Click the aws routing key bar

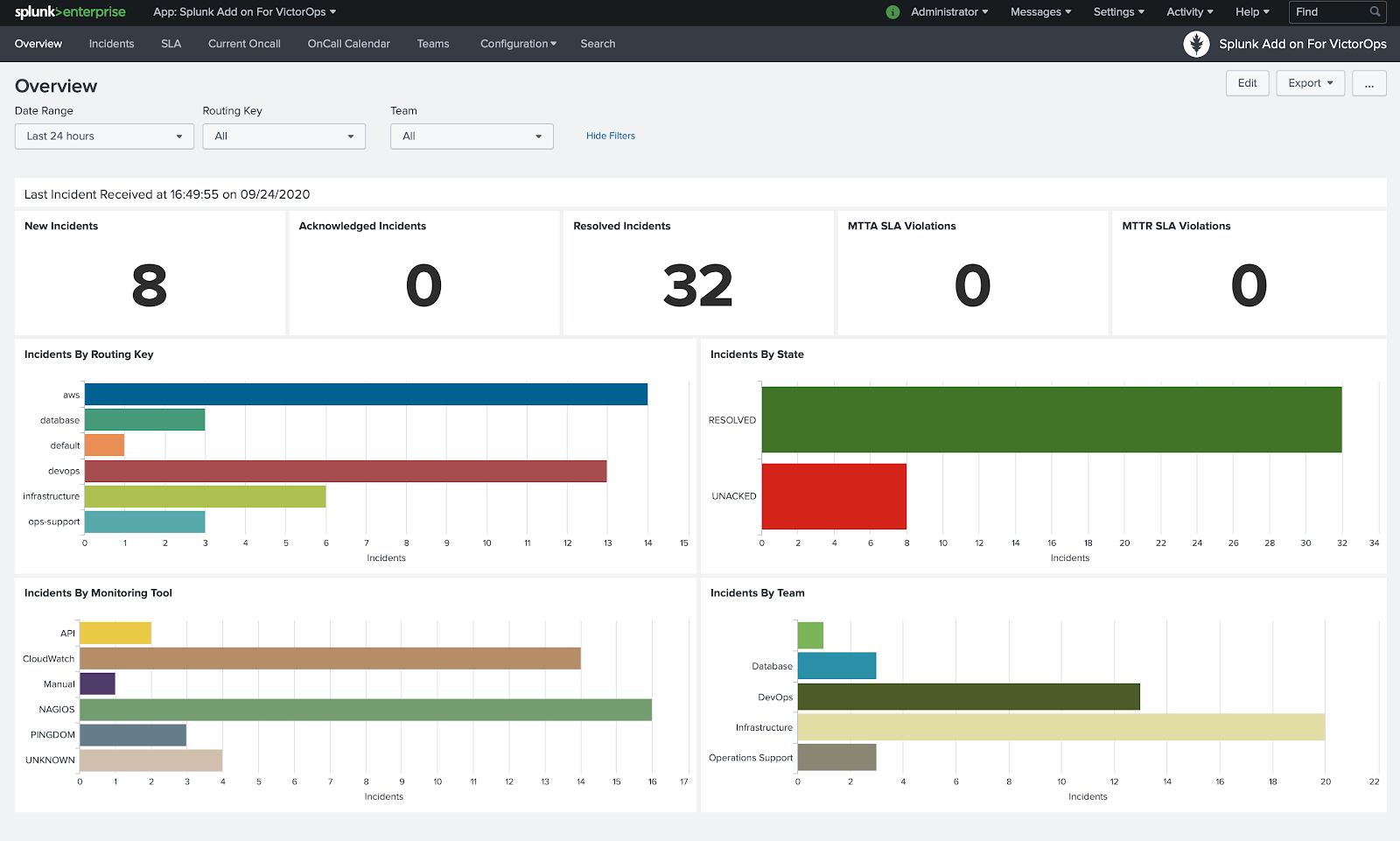[366, 395]
